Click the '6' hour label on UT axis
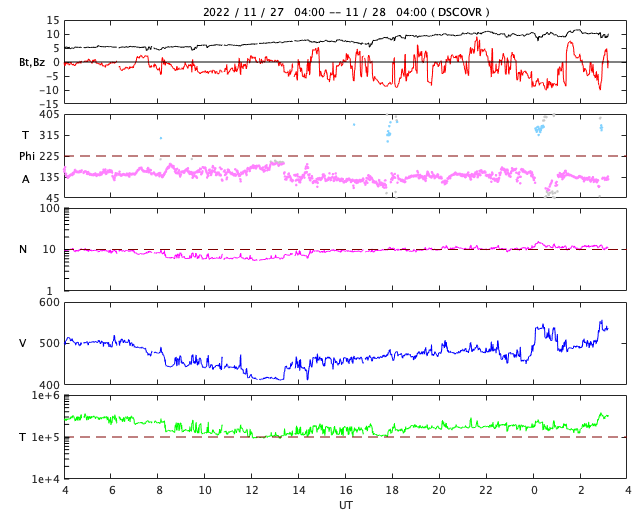 point(112,490)
